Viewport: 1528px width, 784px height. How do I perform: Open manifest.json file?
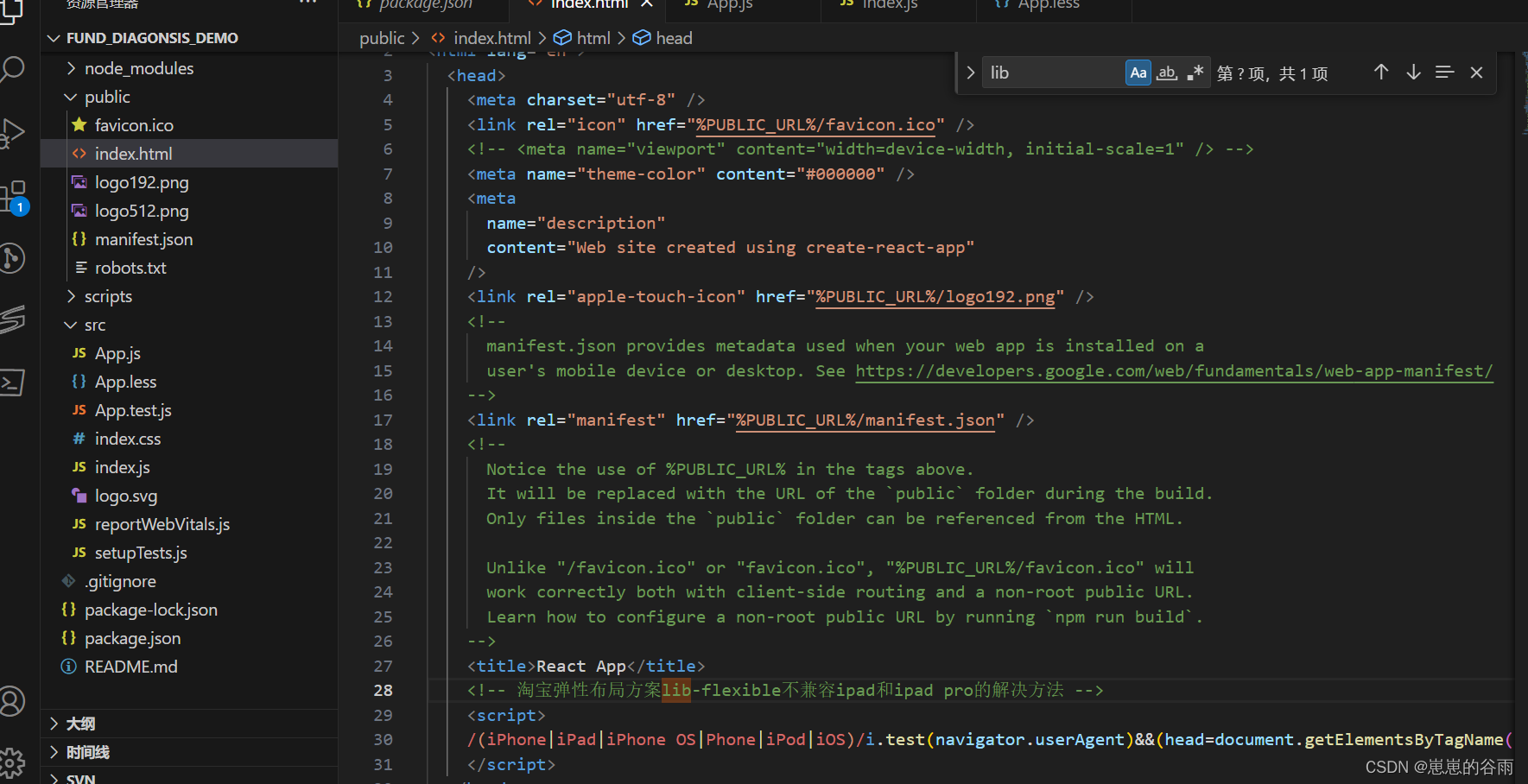(x=143, y=239)
